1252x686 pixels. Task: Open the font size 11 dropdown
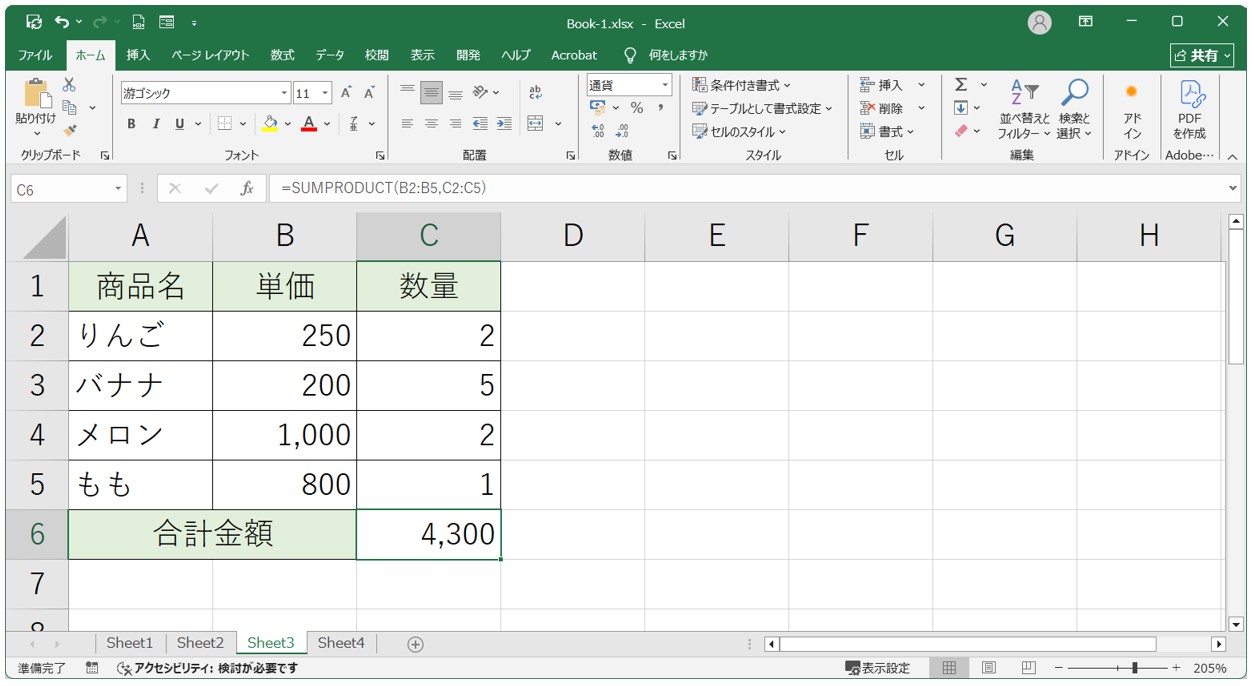(326, 93)
